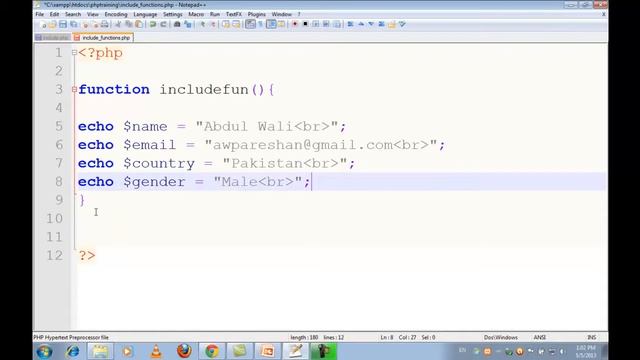Click the Close All toolbar icon

95,24
